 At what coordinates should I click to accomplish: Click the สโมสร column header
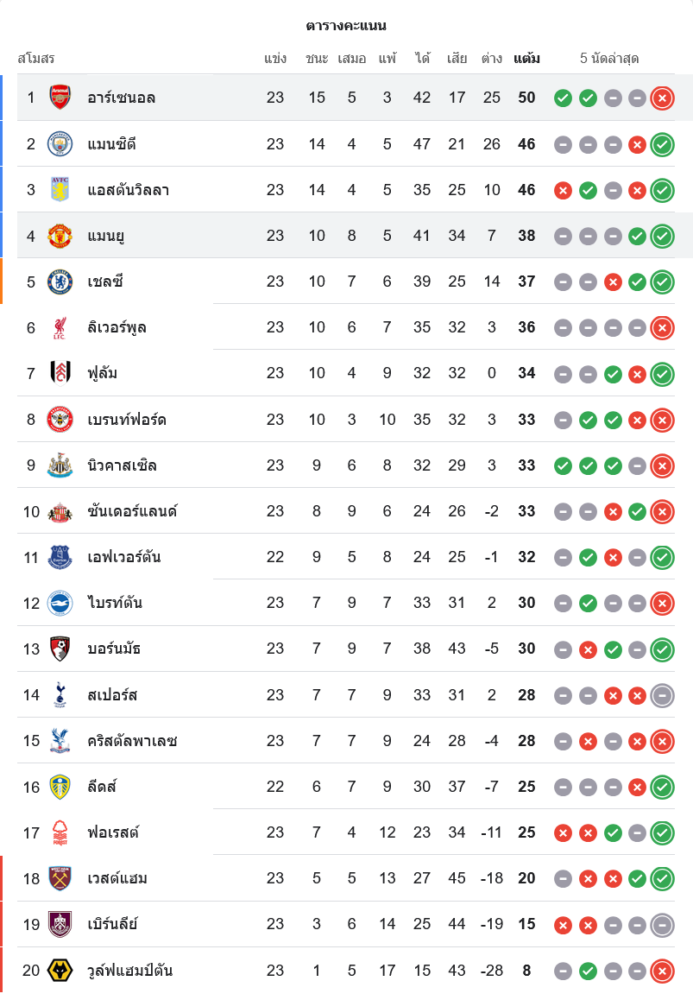coord(36,58)
